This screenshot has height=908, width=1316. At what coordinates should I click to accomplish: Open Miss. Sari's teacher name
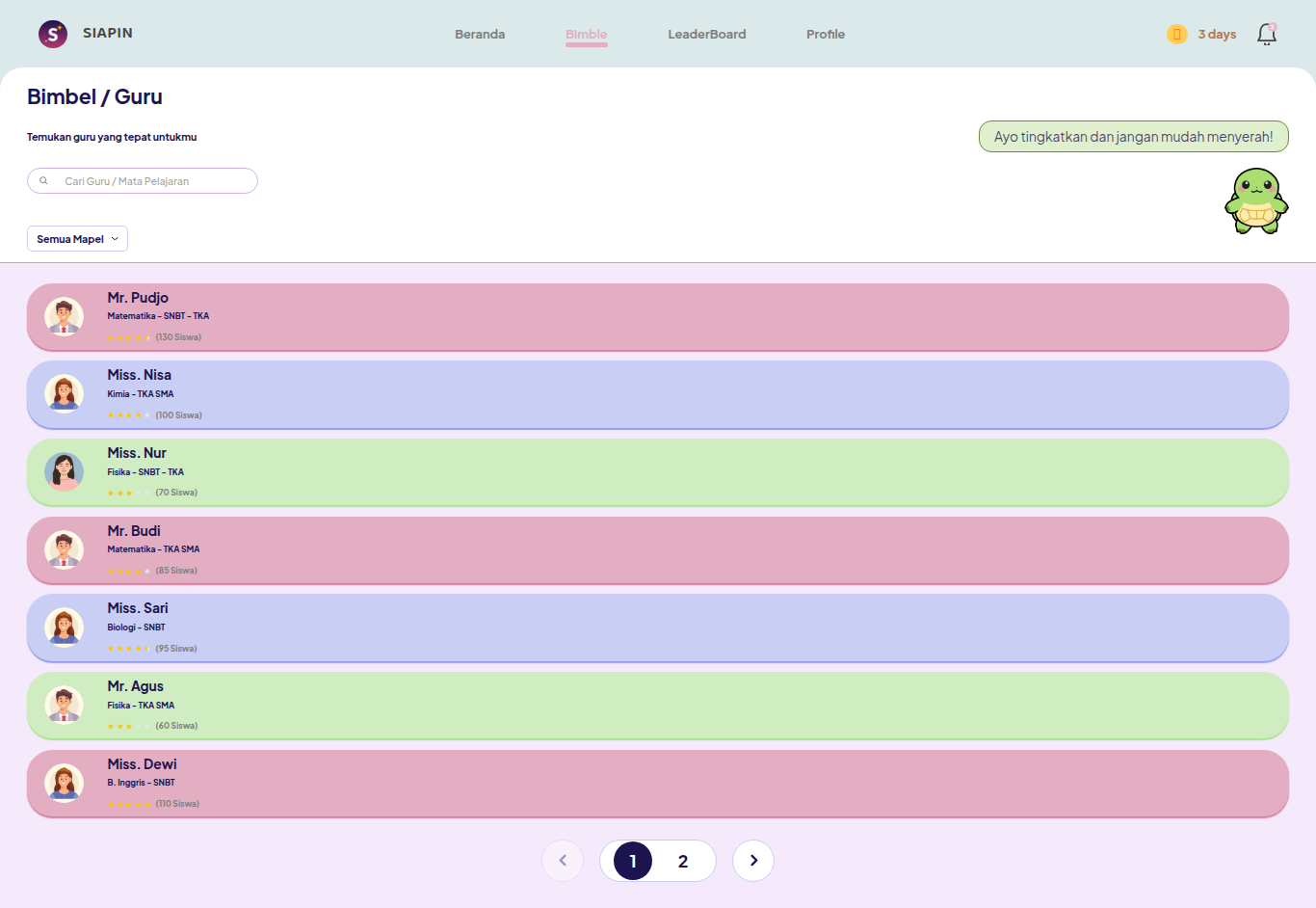tap(138, 608)
